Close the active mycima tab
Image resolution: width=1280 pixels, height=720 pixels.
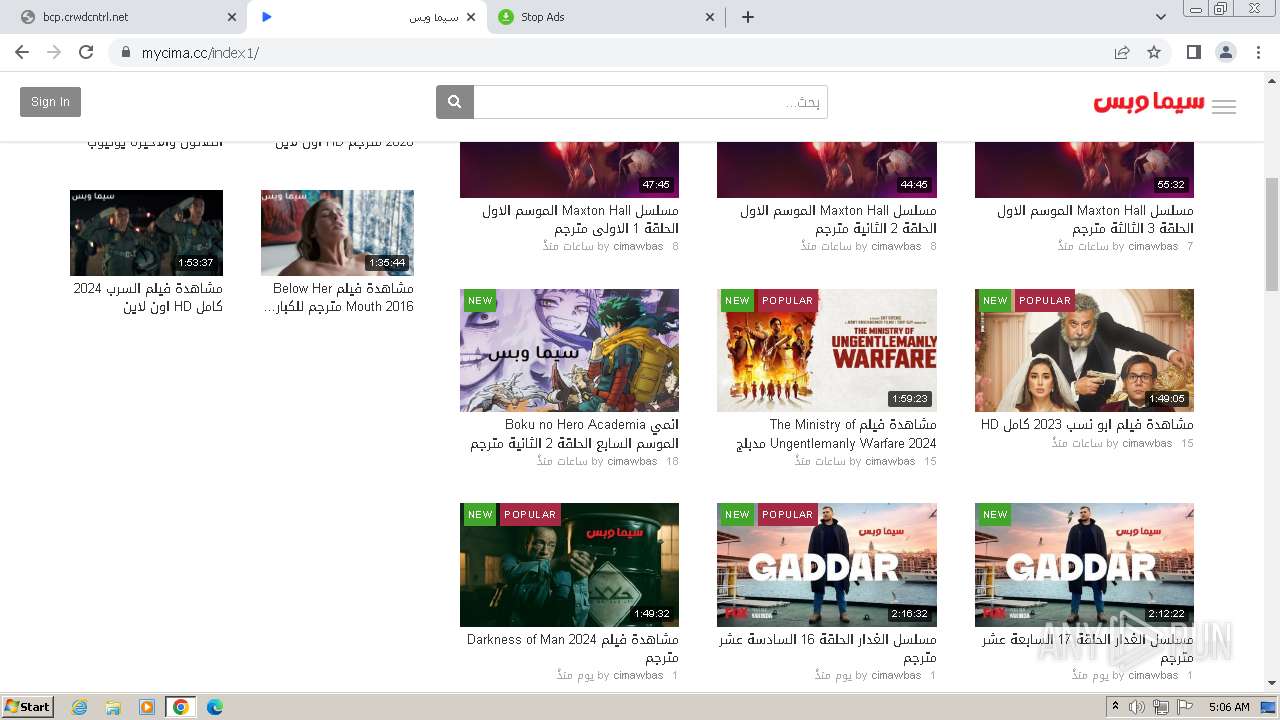pyautogui.click(x=471, y=17)
